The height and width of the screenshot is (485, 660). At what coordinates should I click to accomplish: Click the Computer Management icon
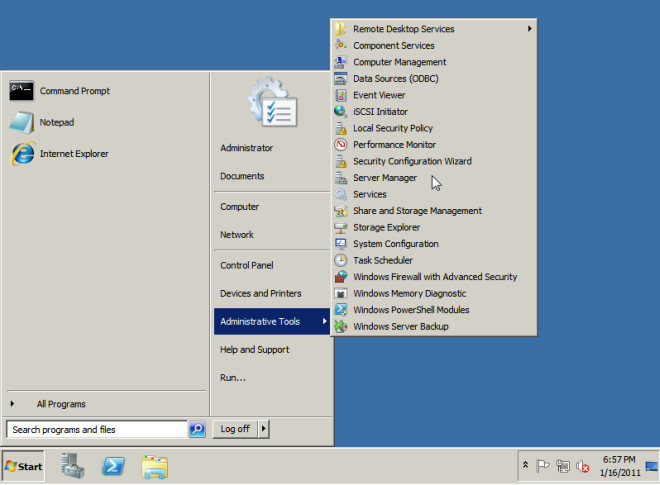coord(341,62)
